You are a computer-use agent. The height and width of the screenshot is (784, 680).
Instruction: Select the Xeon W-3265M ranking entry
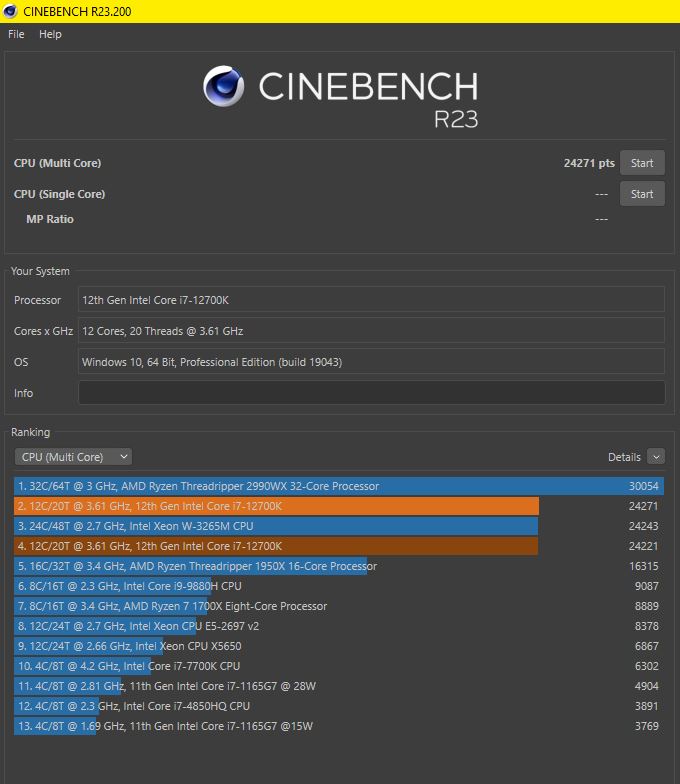point(339,526)
